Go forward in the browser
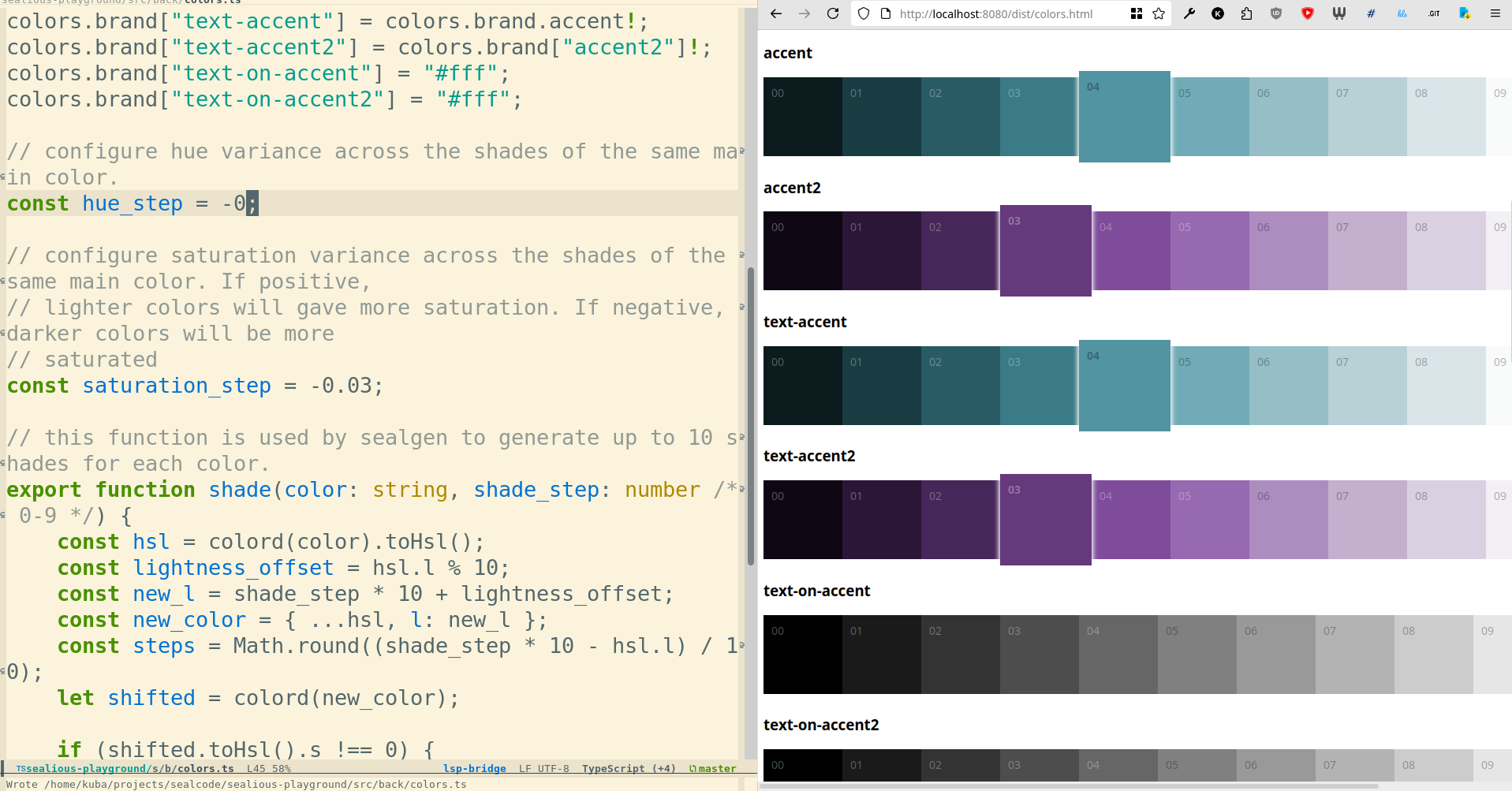 point(805,13)
